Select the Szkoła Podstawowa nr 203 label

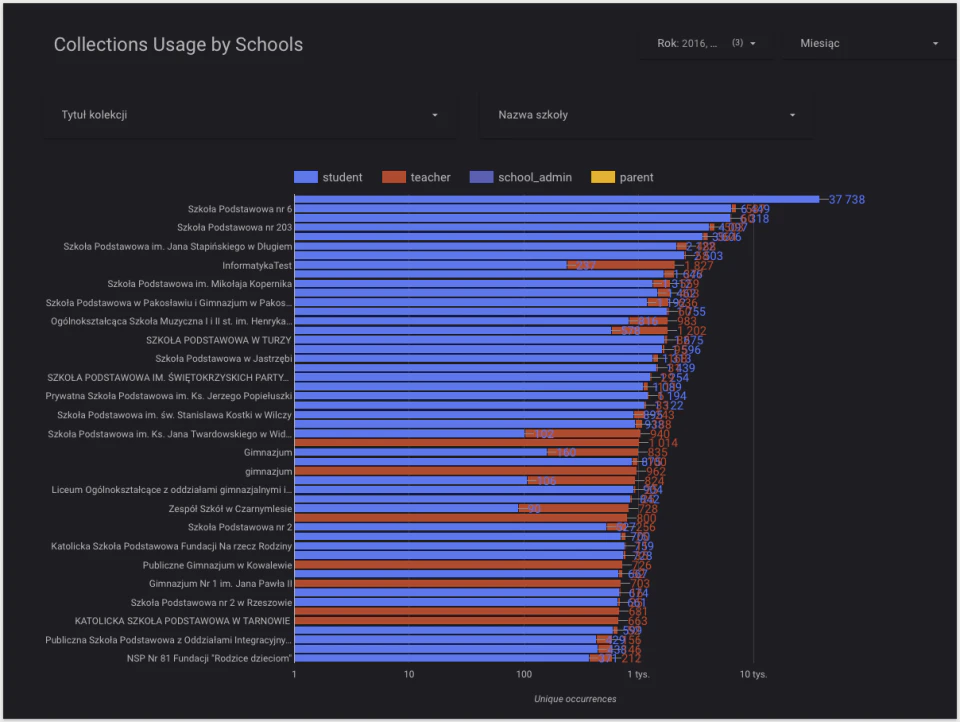point(234,228)
